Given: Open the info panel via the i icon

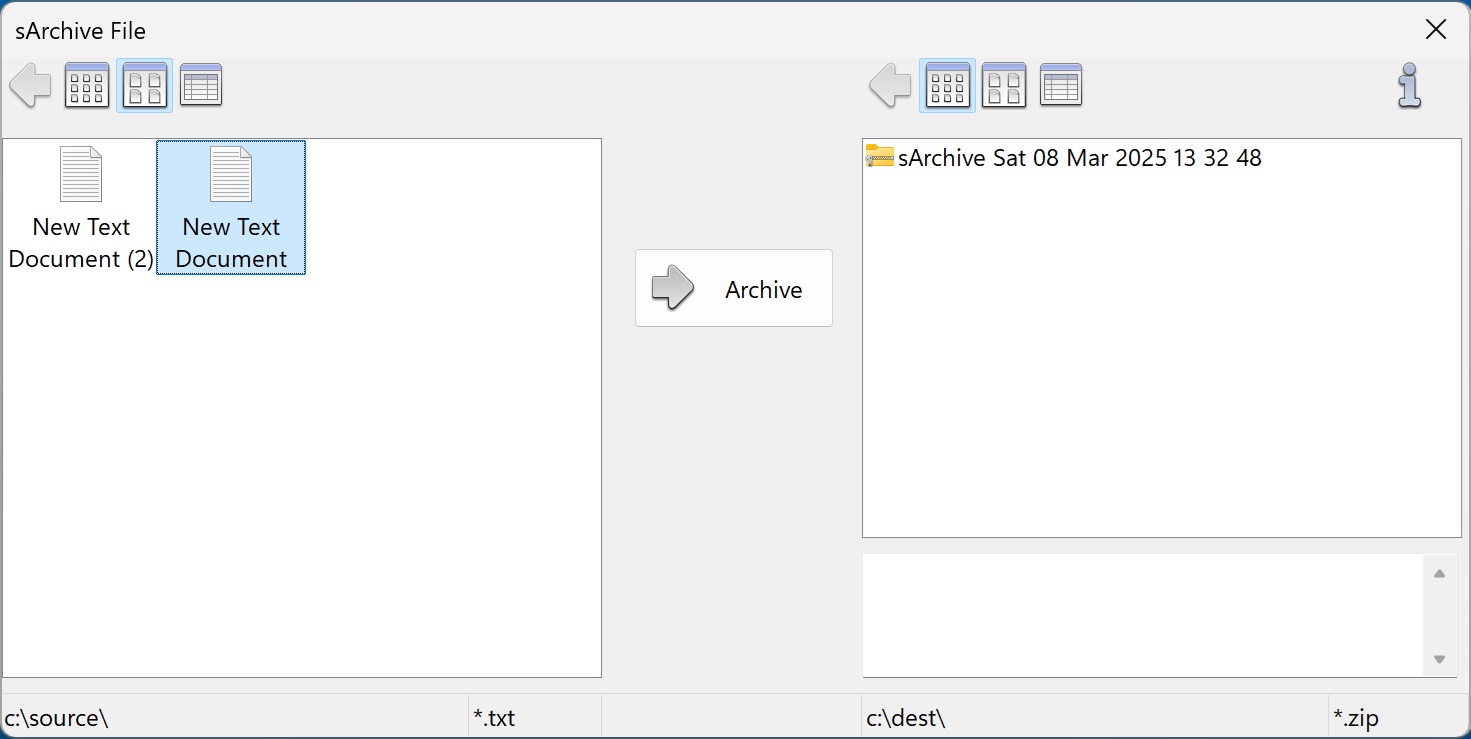Looking at the screenshot, I should [1410, 86].
